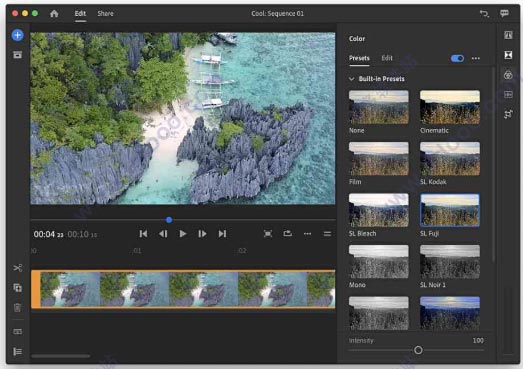The width and height of the screenshot is (523, 369).
Task: Apply the SL Kodak preset
Action: pyautogui.click(x=450, y=159)
